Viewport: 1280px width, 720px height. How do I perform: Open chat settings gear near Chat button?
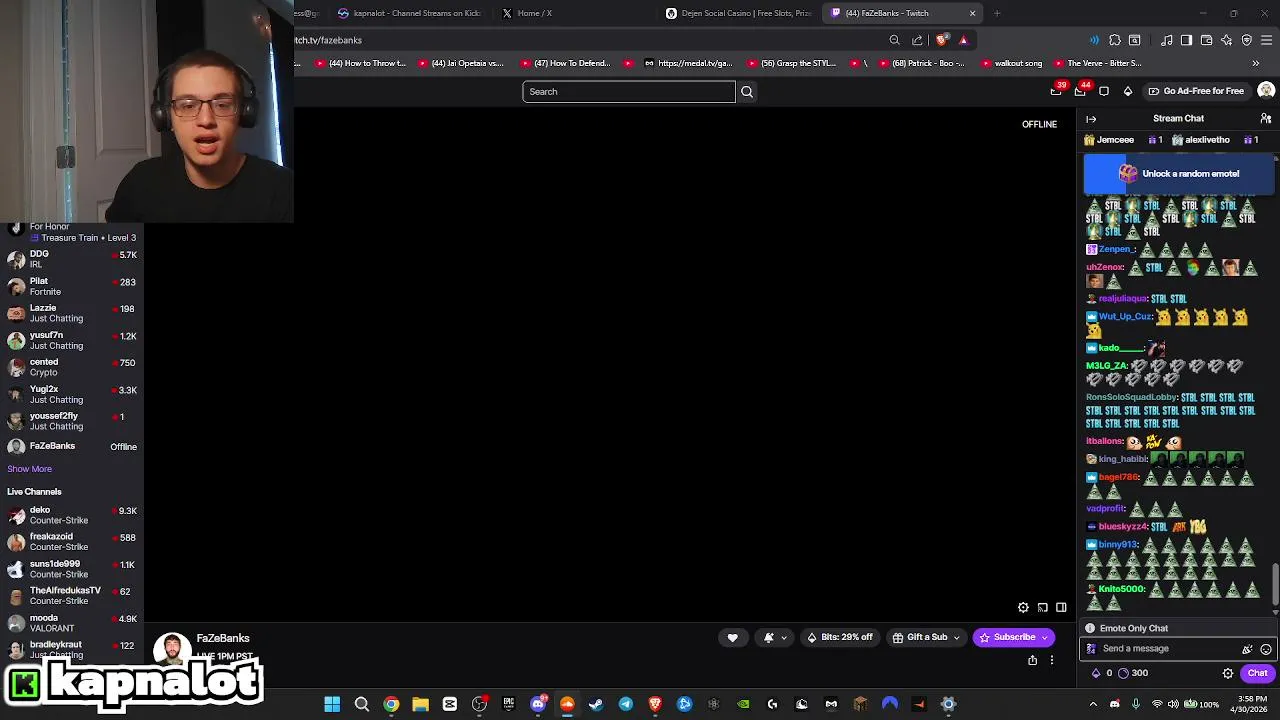click(1228, 673)
